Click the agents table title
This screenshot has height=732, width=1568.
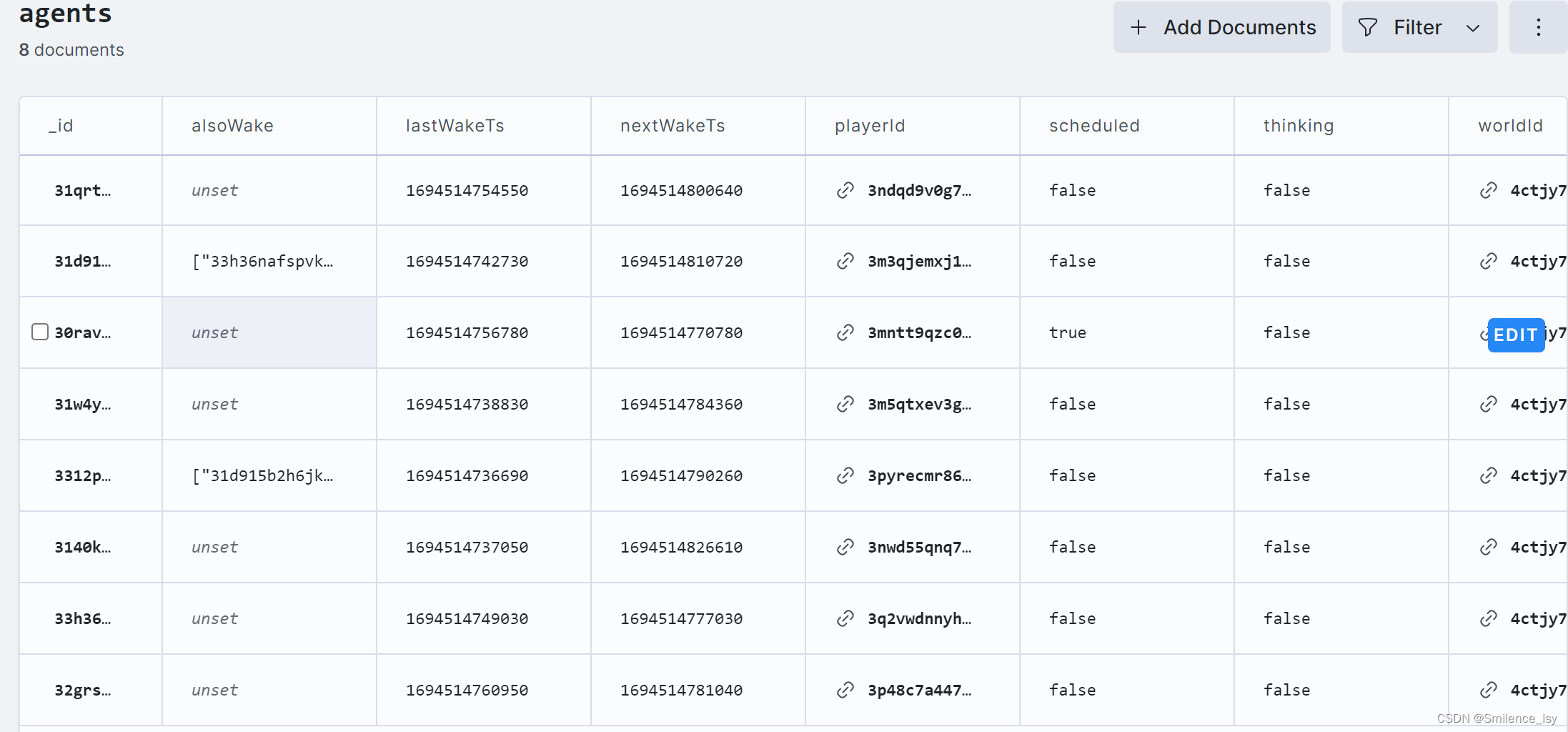[65, 14]
